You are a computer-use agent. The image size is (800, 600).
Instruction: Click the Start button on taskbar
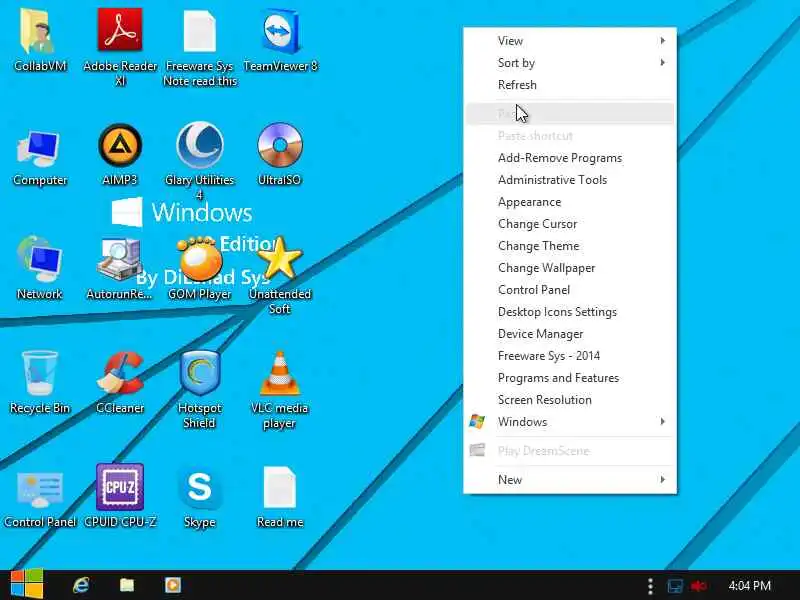27,585
